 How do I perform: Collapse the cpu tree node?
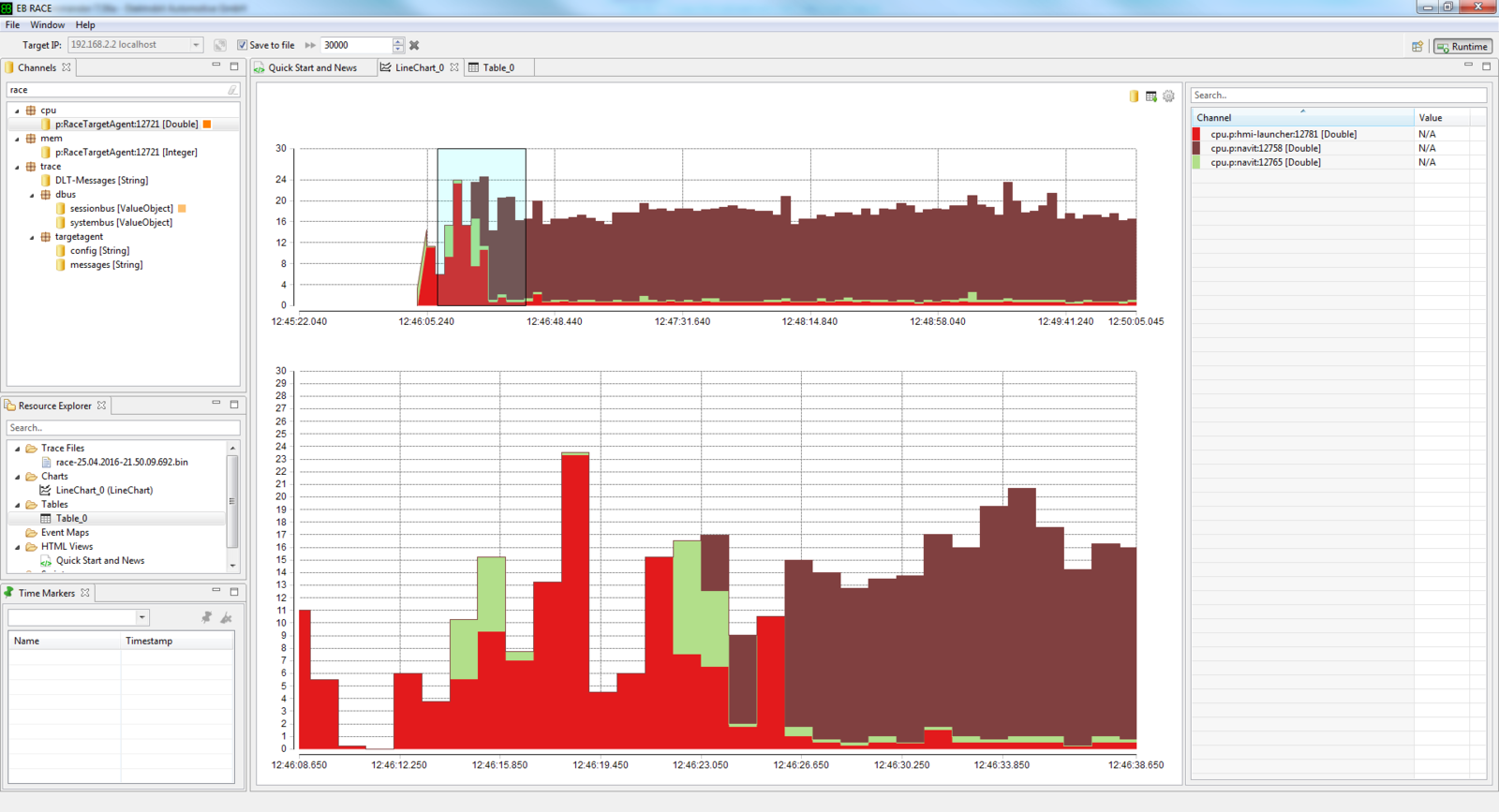tap(17, 111)
